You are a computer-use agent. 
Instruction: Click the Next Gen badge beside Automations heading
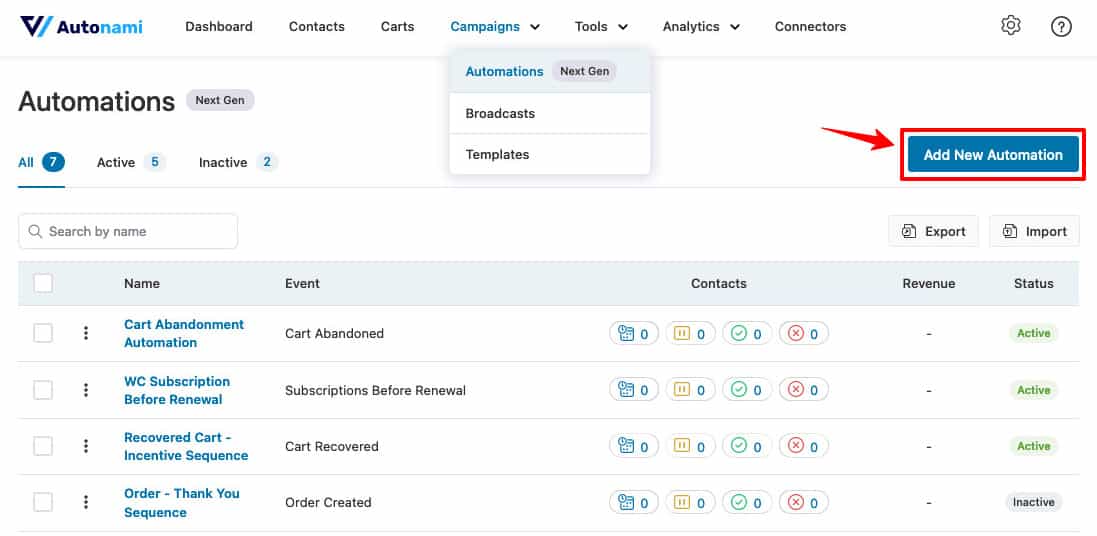point(220,100)
